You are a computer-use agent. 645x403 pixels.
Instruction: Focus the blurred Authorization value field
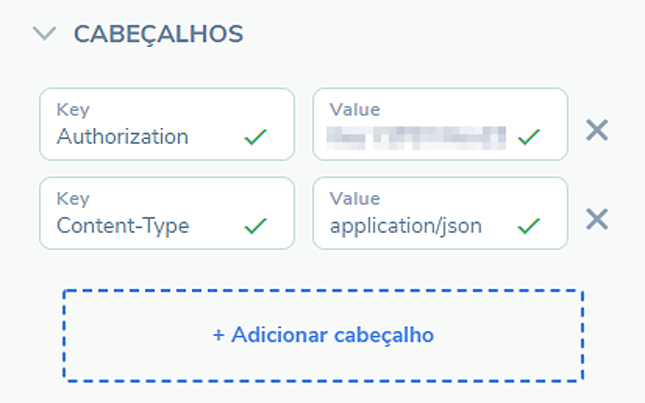pyautogui.click(x=418, y=137)
